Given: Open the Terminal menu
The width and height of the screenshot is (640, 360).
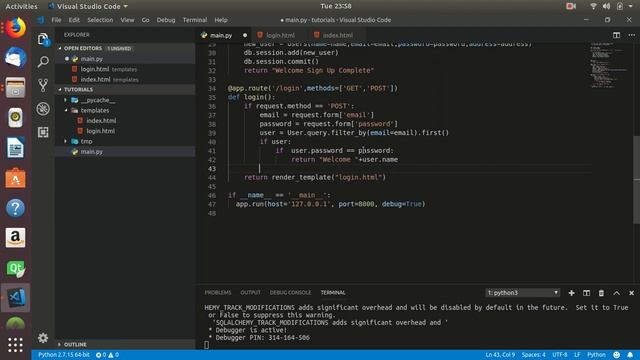Looking at the screenshot, I should [195, 20].
